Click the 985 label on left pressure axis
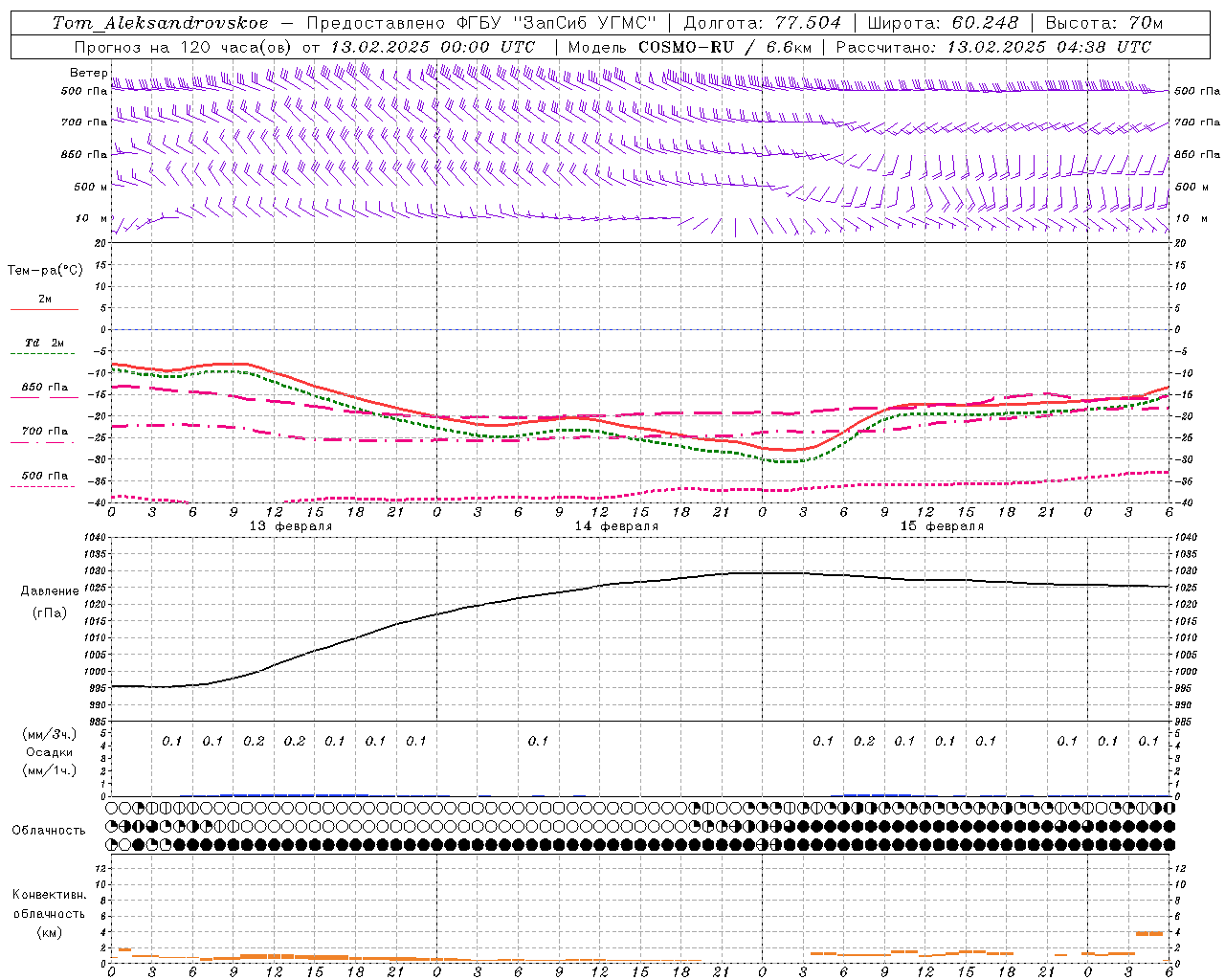The width and height of the screenshot is (1225, 980). coord(98,722)
